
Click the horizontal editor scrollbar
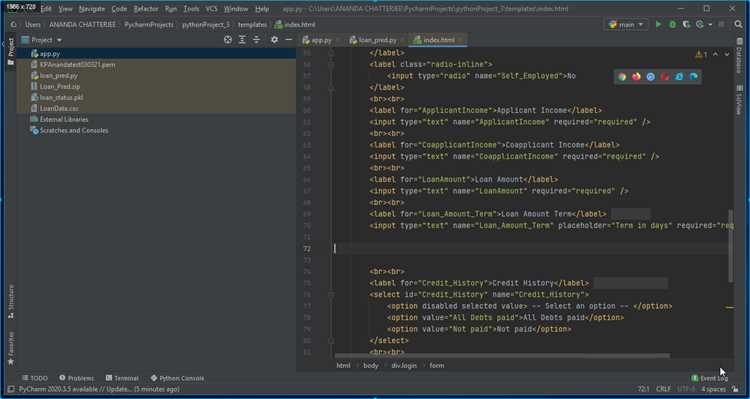[x=502, y=355]
